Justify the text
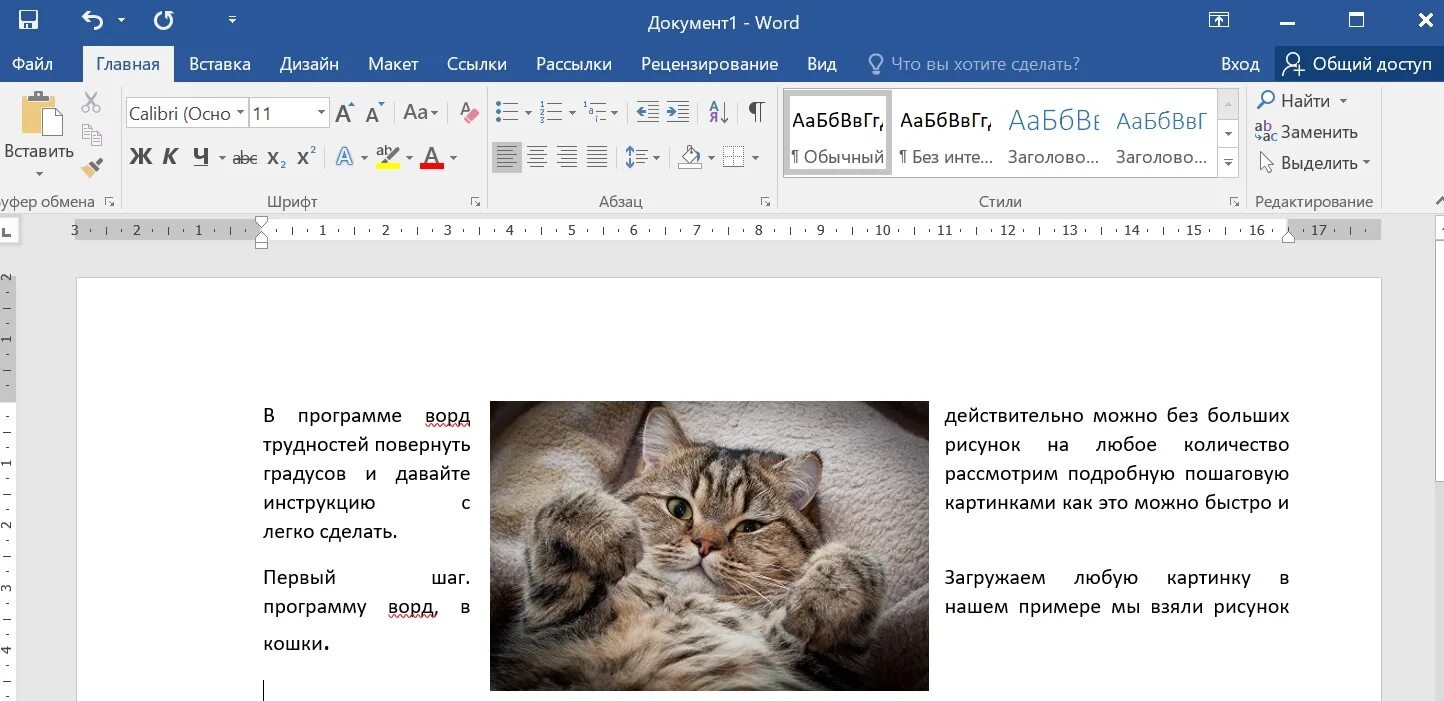 click(597, 157)
